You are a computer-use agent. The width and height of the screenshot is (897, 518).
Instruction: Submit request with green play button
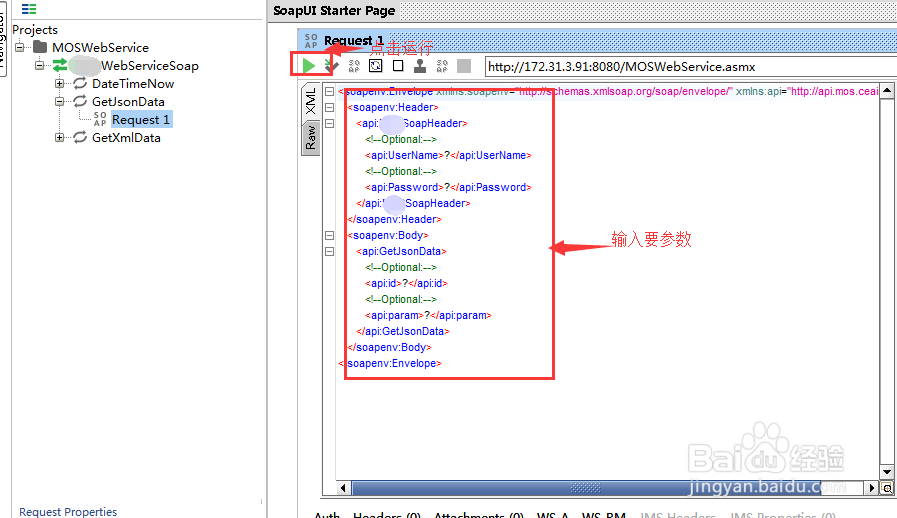[x=309, y=66]
